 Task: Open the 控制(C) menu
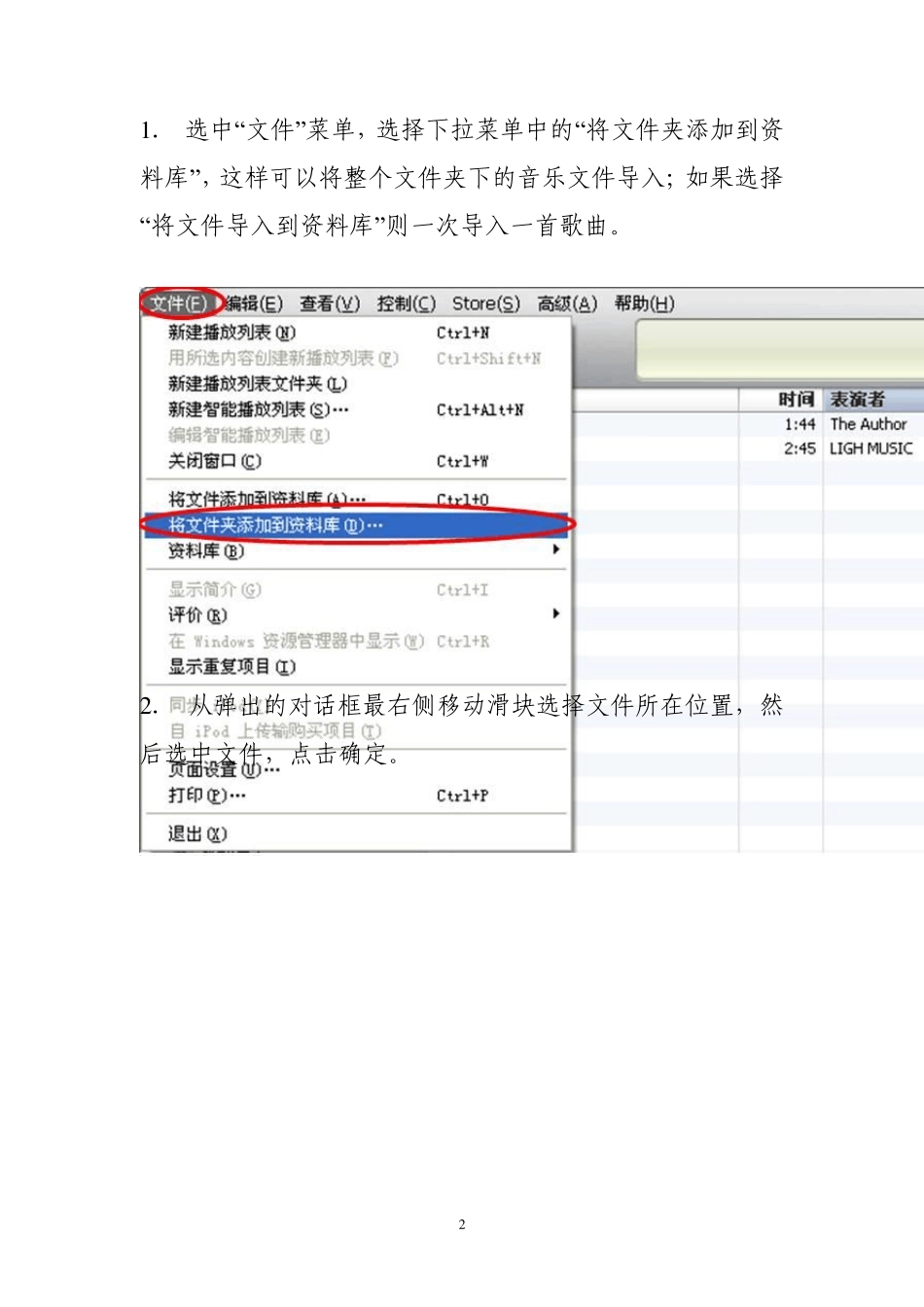(x=407, y=303)
